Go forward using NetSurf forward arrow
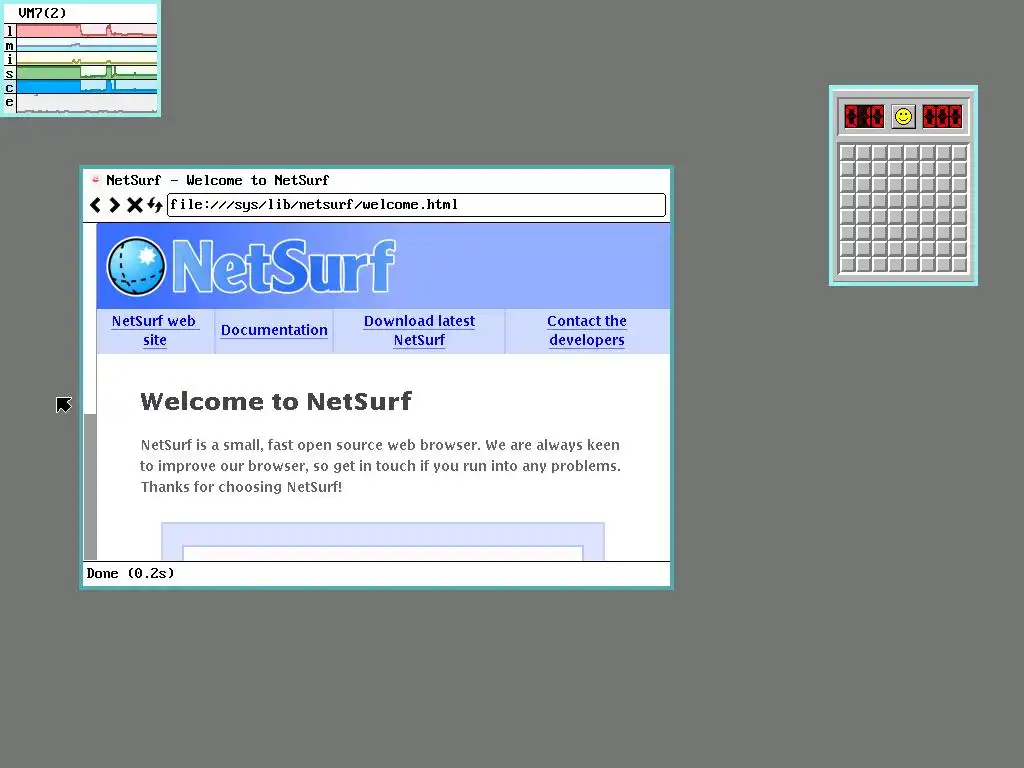Screen dimensions: 1024x768 tap(114, 205)
